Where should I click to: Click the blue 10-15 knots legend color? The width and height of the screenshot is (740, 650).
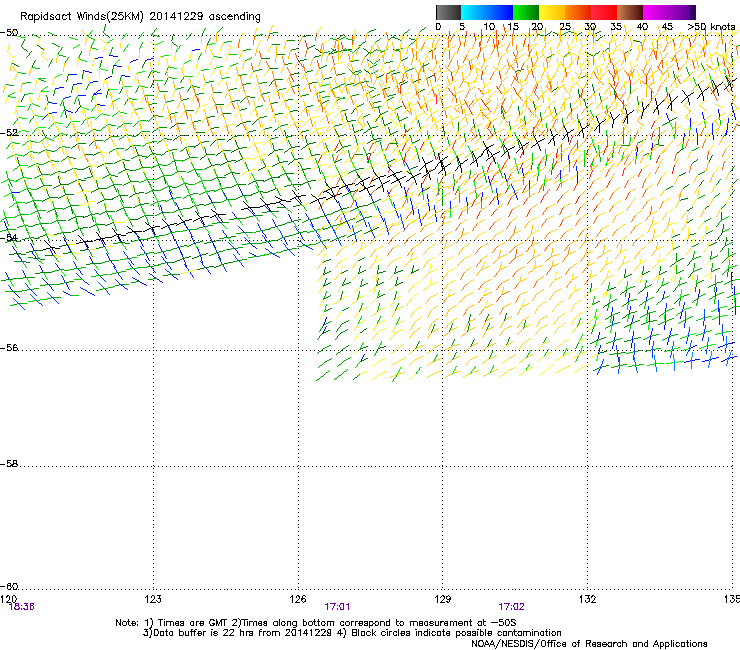500,12
